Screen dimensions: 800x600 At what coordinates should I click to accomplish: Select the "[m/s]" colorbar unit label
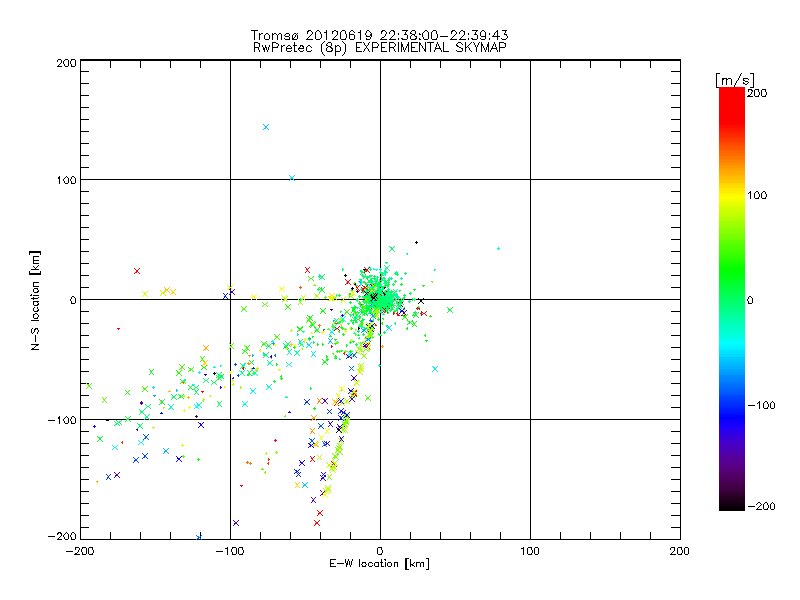pyautogui.click(x=735, y=80)
